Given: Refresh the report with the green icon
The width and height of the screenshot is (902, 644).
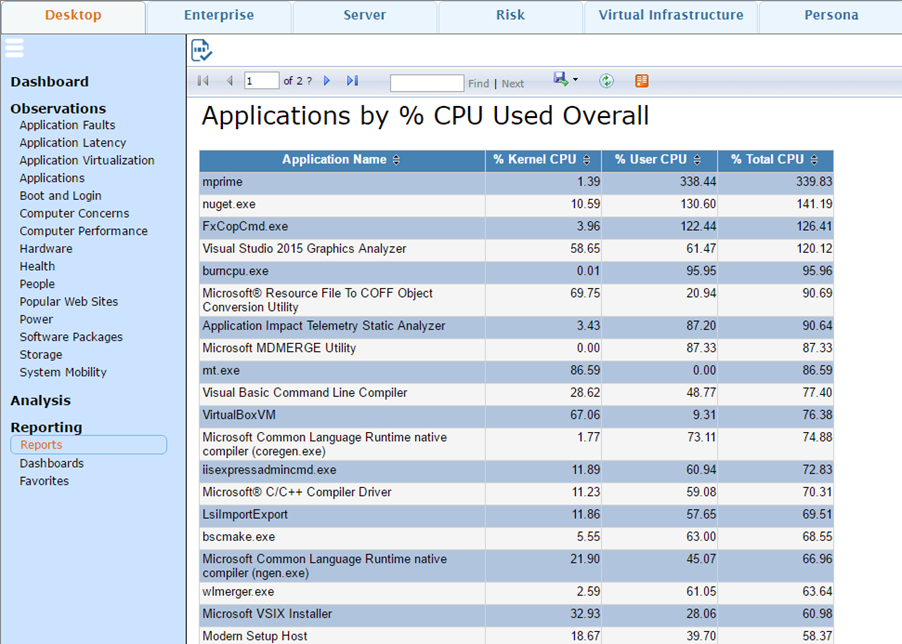Looking at the screenshot, I should tap(606, 81).
